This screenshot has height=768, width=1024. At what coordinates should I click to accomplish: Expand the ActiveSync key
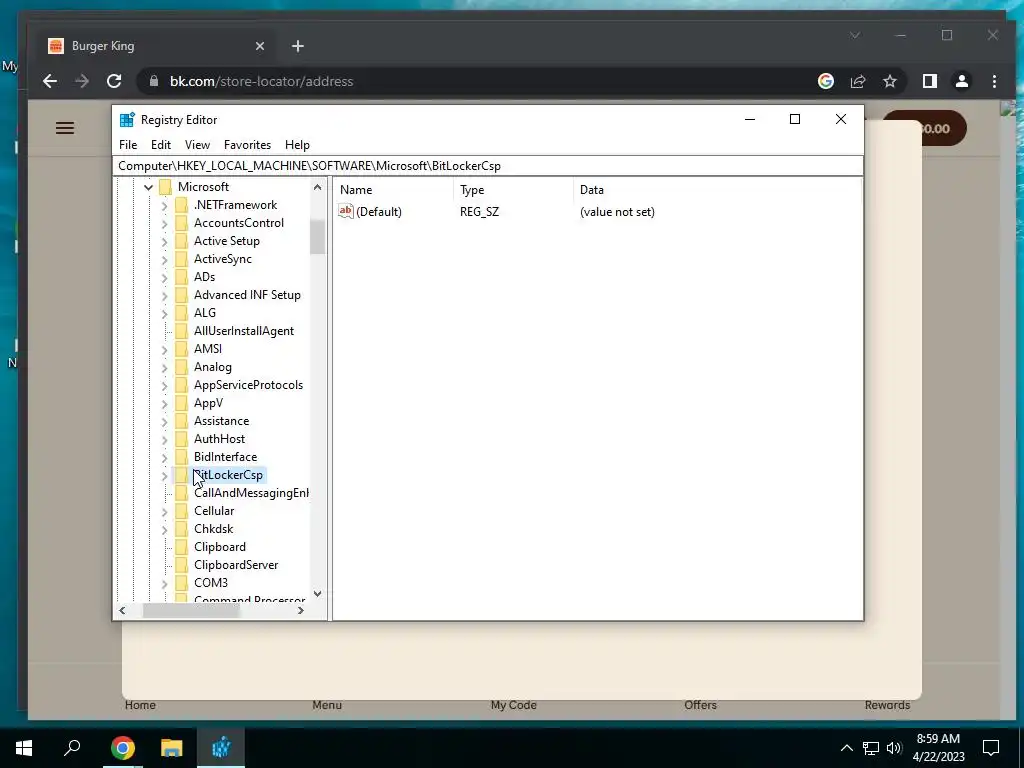(x=165, y=259)
